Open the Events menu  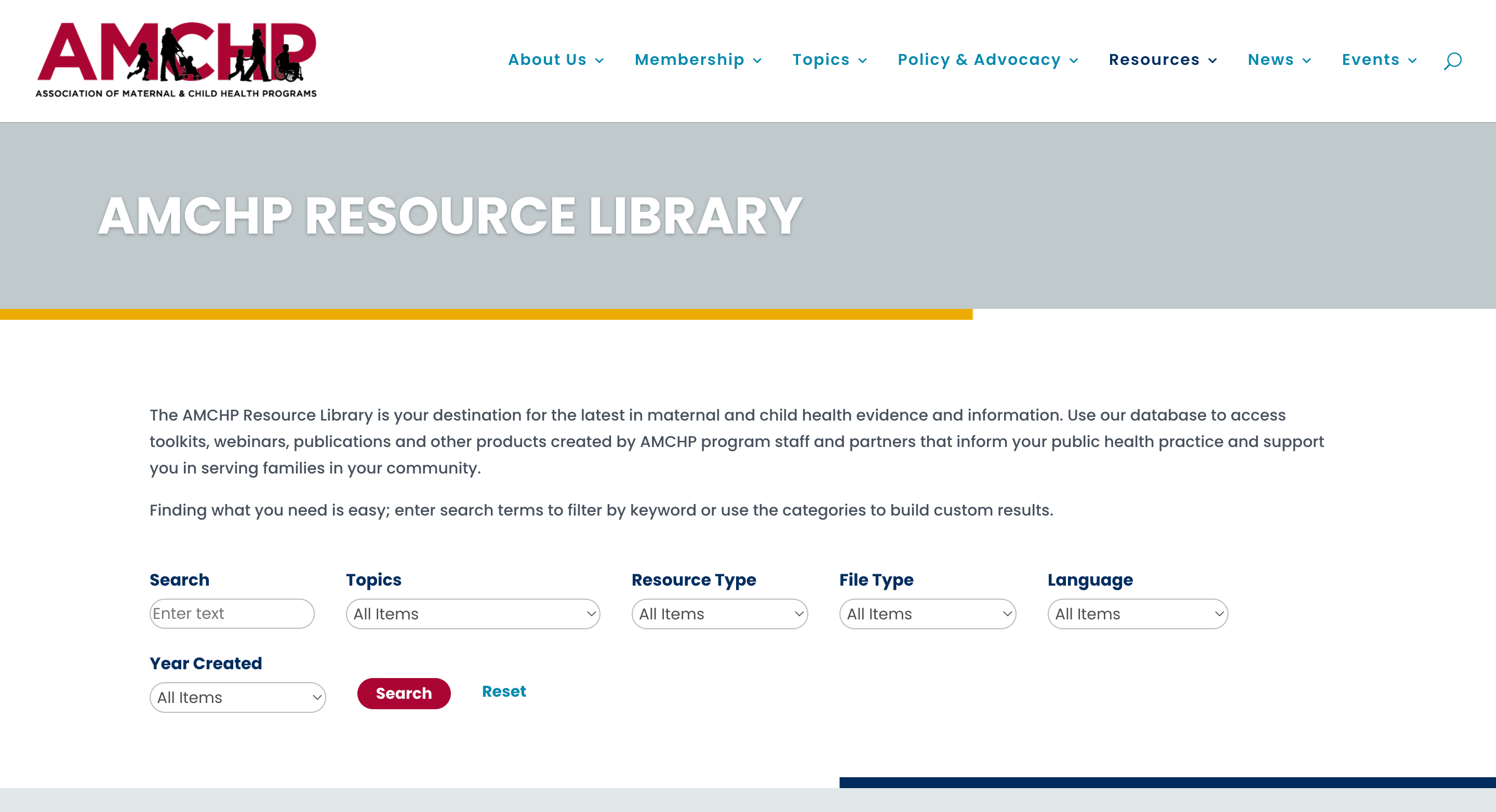(1379, 60)
